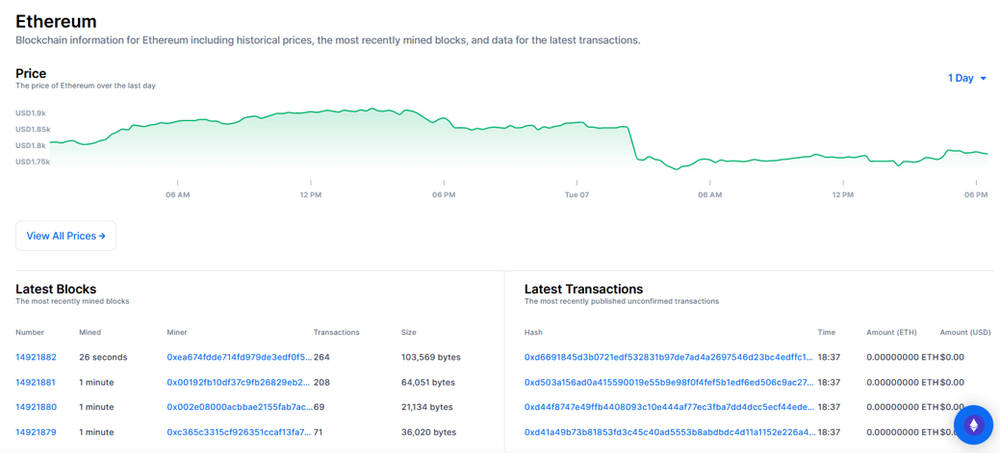Click the Ethereum page heading
The height and width of the screenshot is (453, 1000).
(56, 21)
